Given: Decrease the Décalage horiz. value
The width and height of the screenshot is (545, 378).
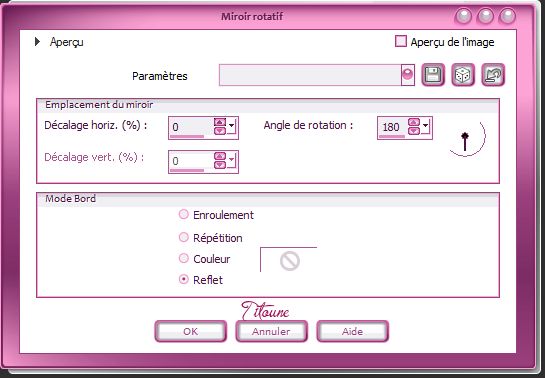Looking at the screenshot, I should 220,131.
